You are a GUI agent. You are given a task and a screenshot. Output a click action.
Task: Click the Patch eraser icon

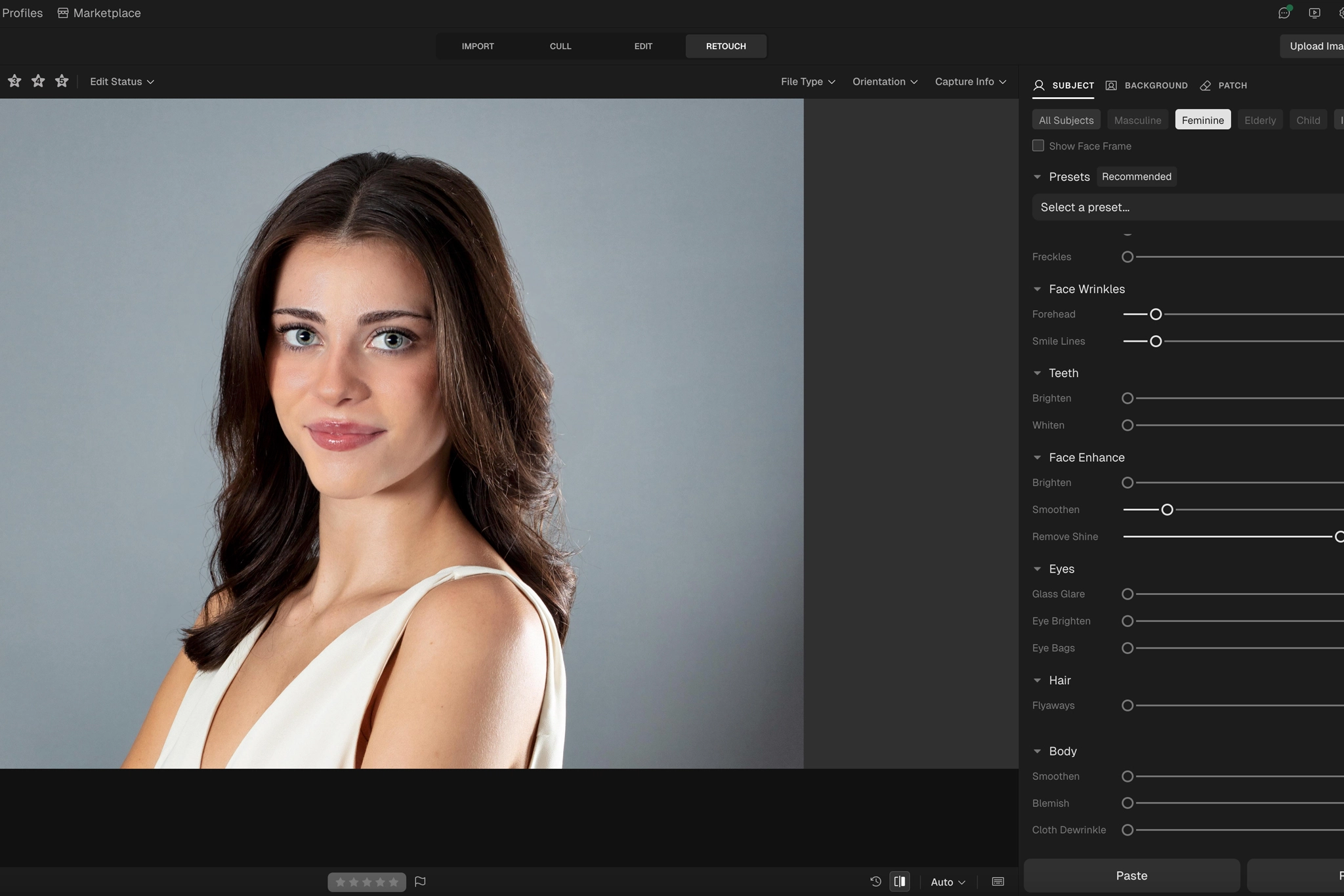pos(1206,85)
